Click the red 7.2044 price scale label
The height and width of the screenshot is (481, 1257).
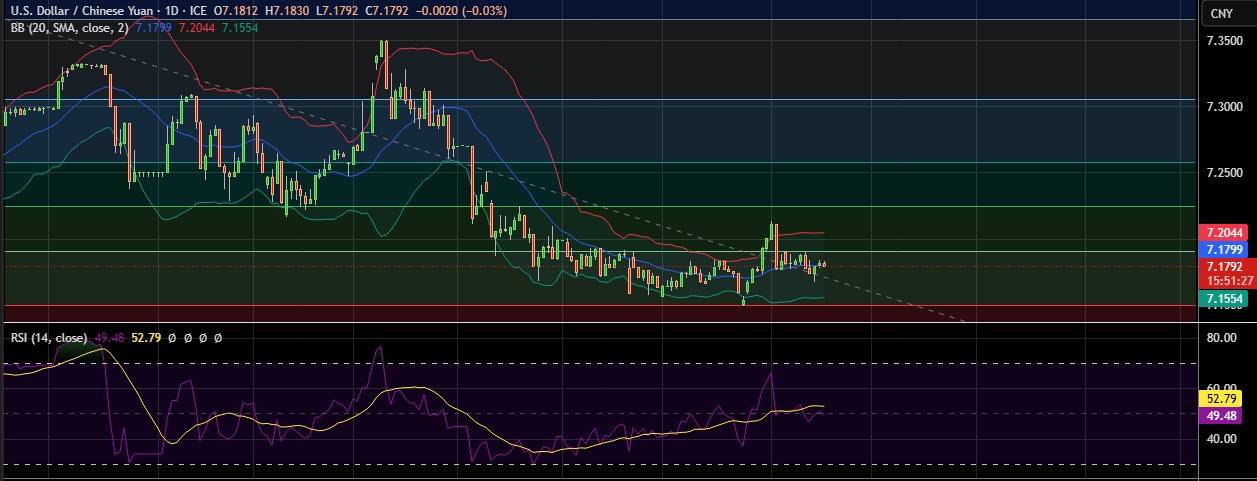coord(1224,232)
